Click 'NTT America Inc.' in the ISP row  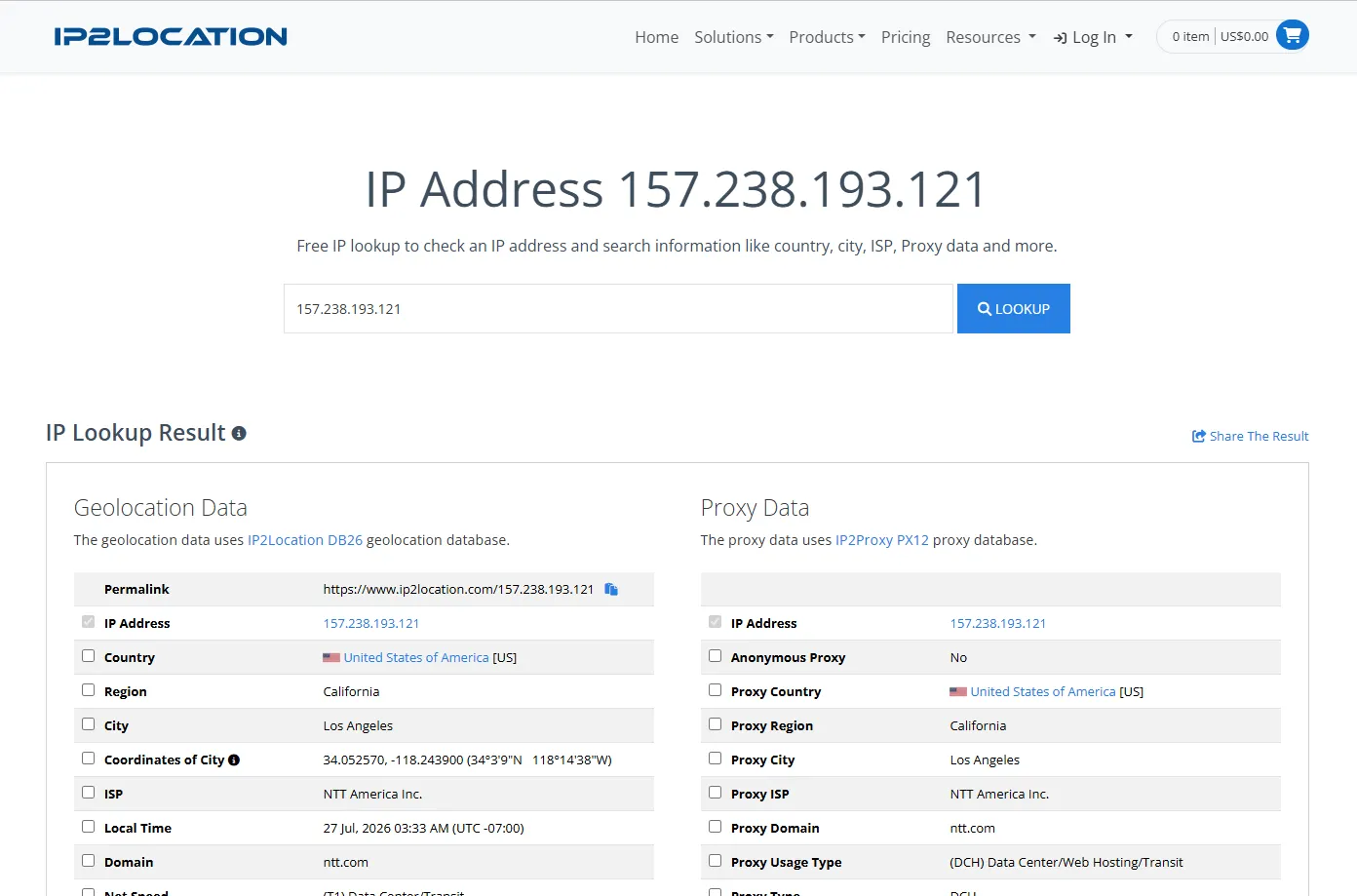[373, 795]
